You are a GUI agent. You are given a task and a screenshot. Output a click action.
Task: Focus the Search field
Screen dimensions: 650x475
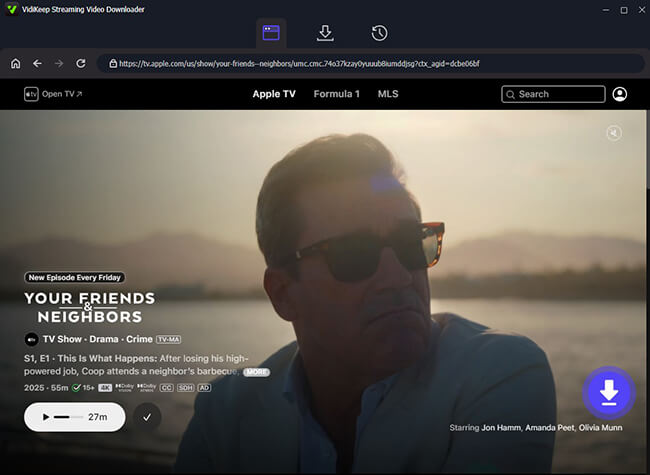pos(553,94)
